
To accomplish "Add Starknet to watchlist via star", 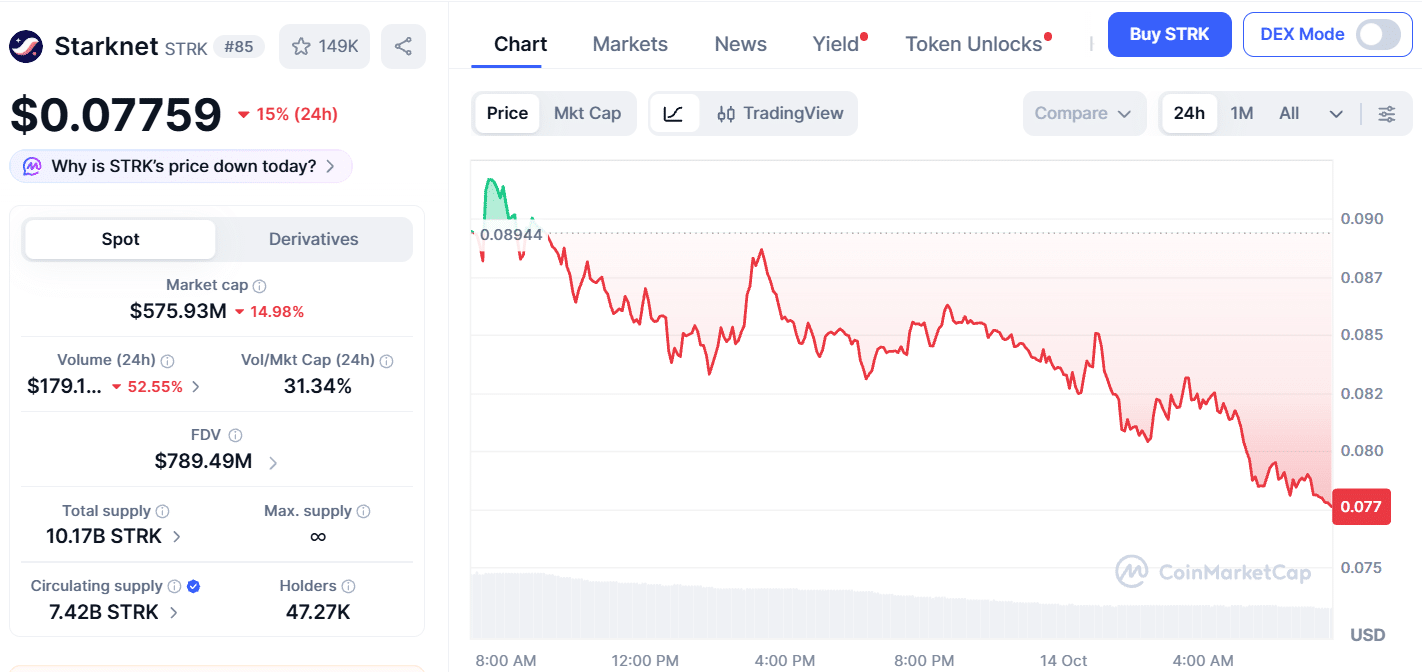I will click(325, 46).
